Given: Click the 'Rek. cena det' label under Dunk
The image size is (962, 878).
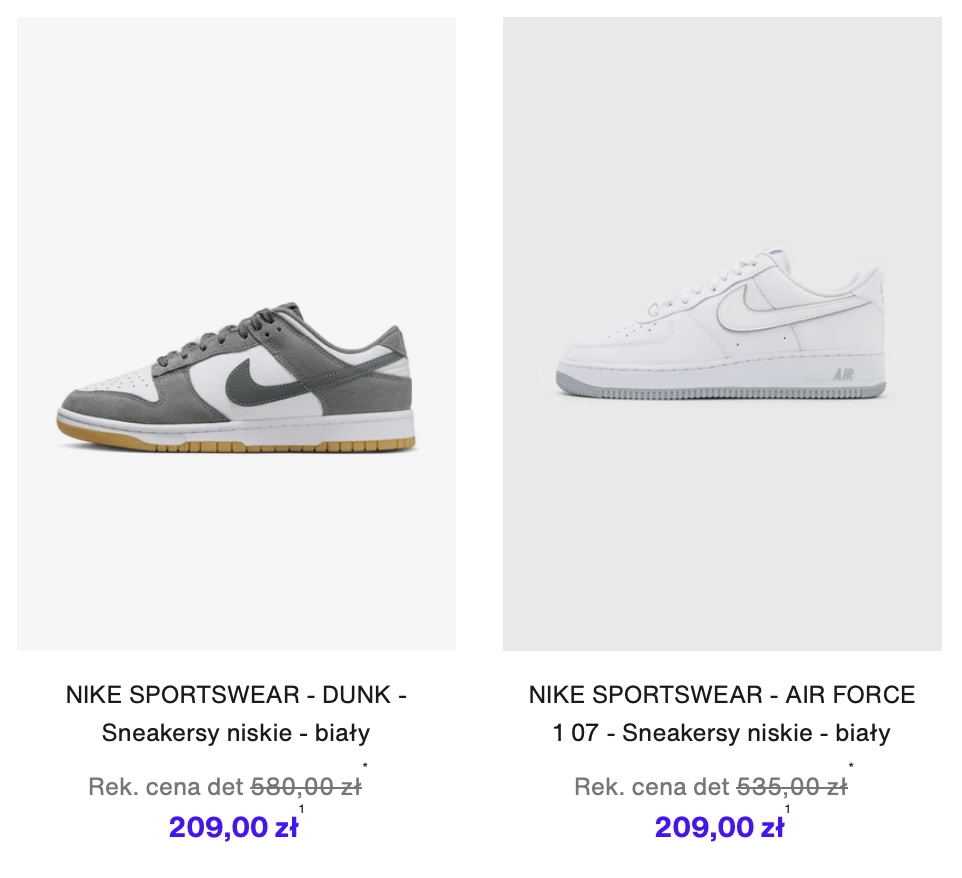Looking at the screenshot, I should [x=166, y=787].
